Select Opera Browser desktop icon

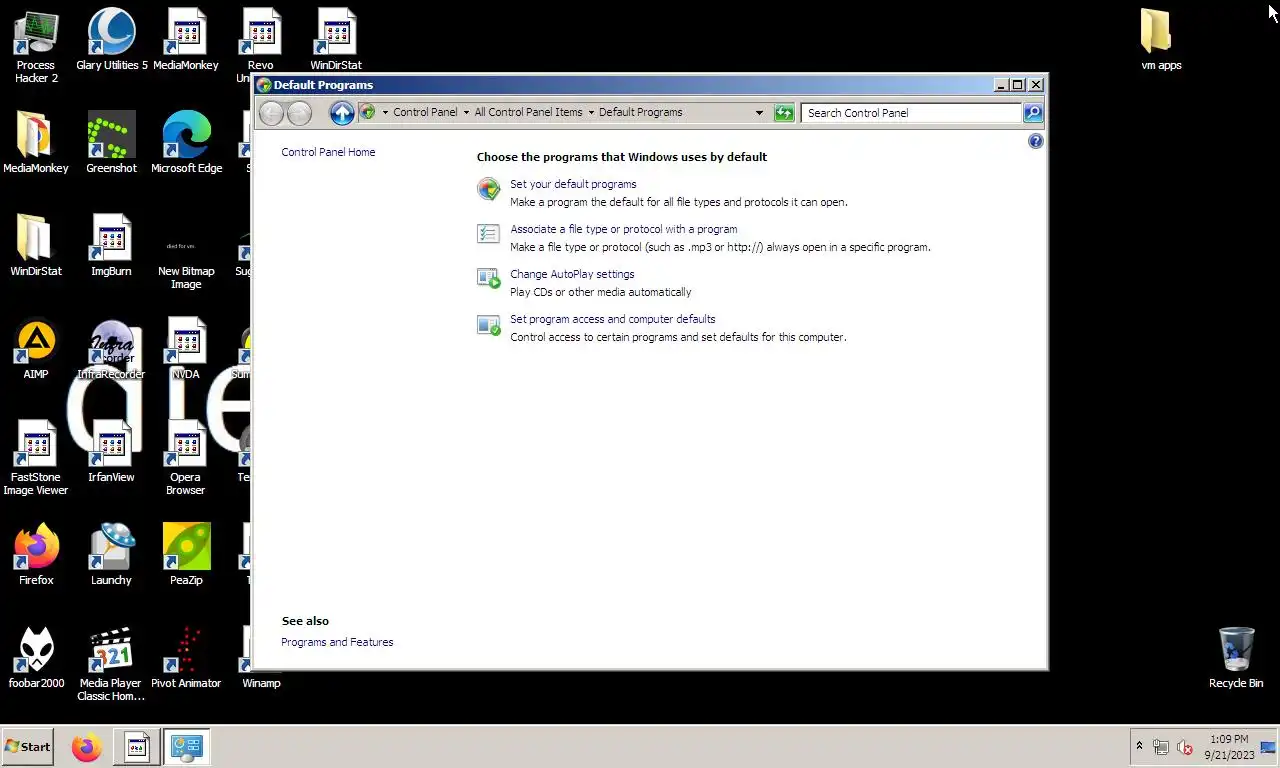click(x=186, y=458)
